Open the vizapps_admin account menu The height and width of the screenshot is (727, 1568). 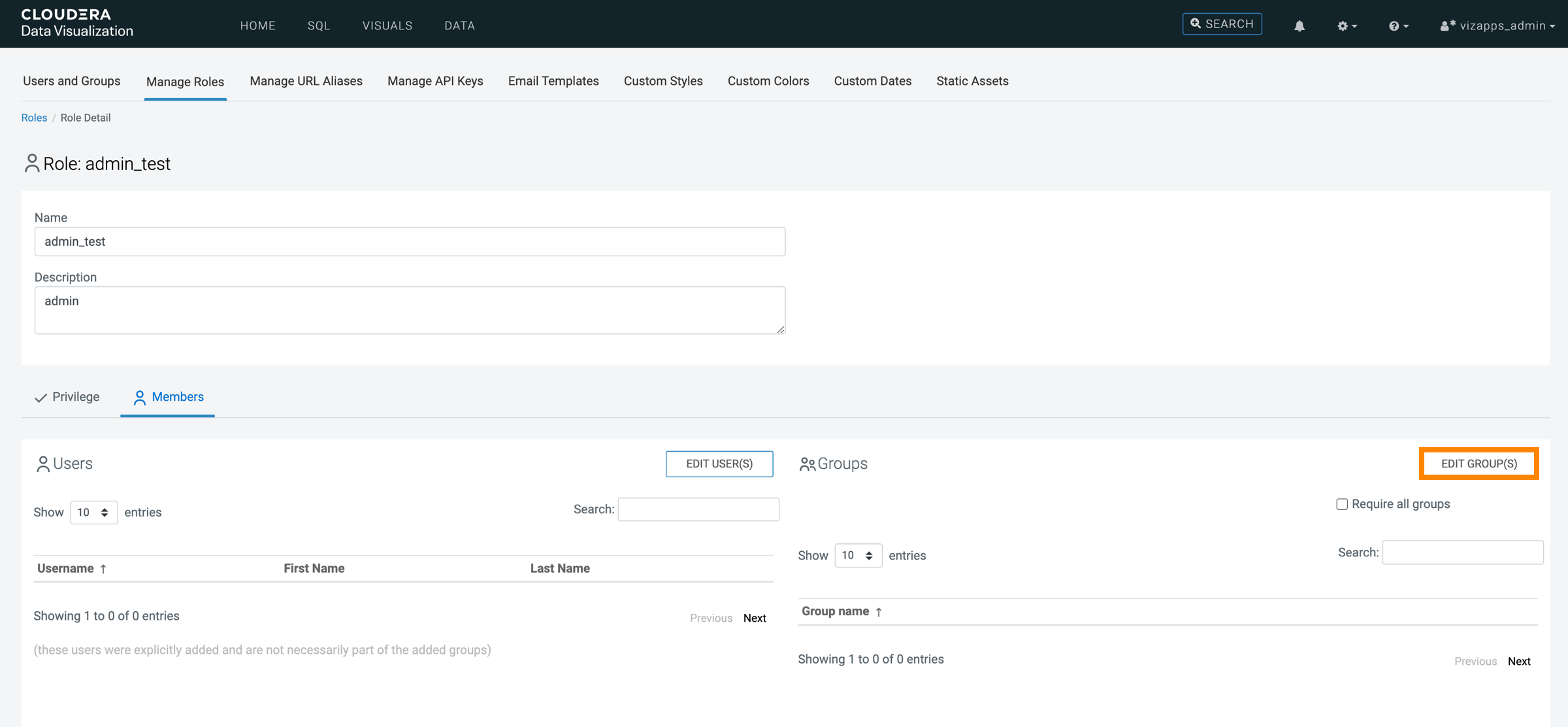pos(1496,26)
